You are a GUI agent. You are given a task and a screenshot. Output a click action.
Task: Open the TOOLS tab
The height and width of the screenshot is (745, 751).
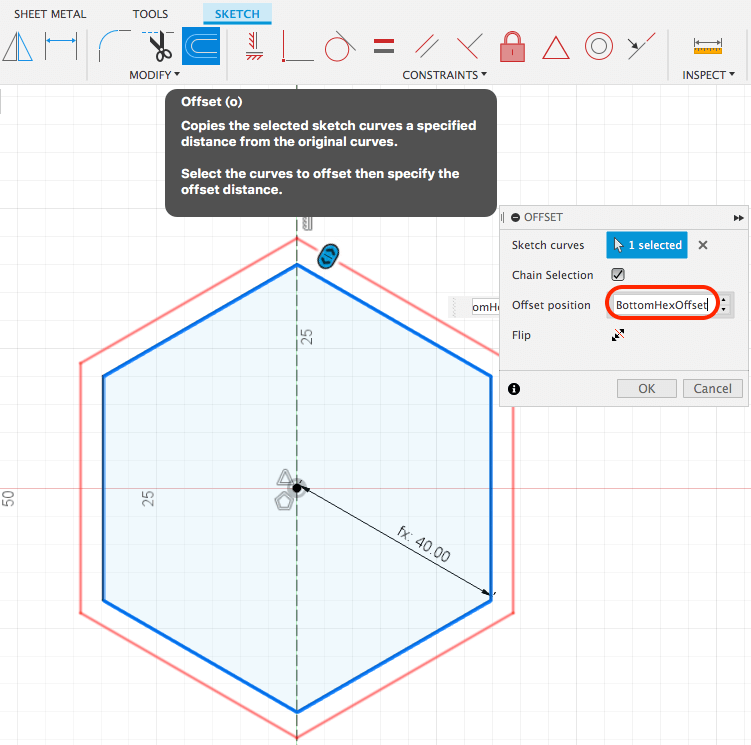pos(150,15)
